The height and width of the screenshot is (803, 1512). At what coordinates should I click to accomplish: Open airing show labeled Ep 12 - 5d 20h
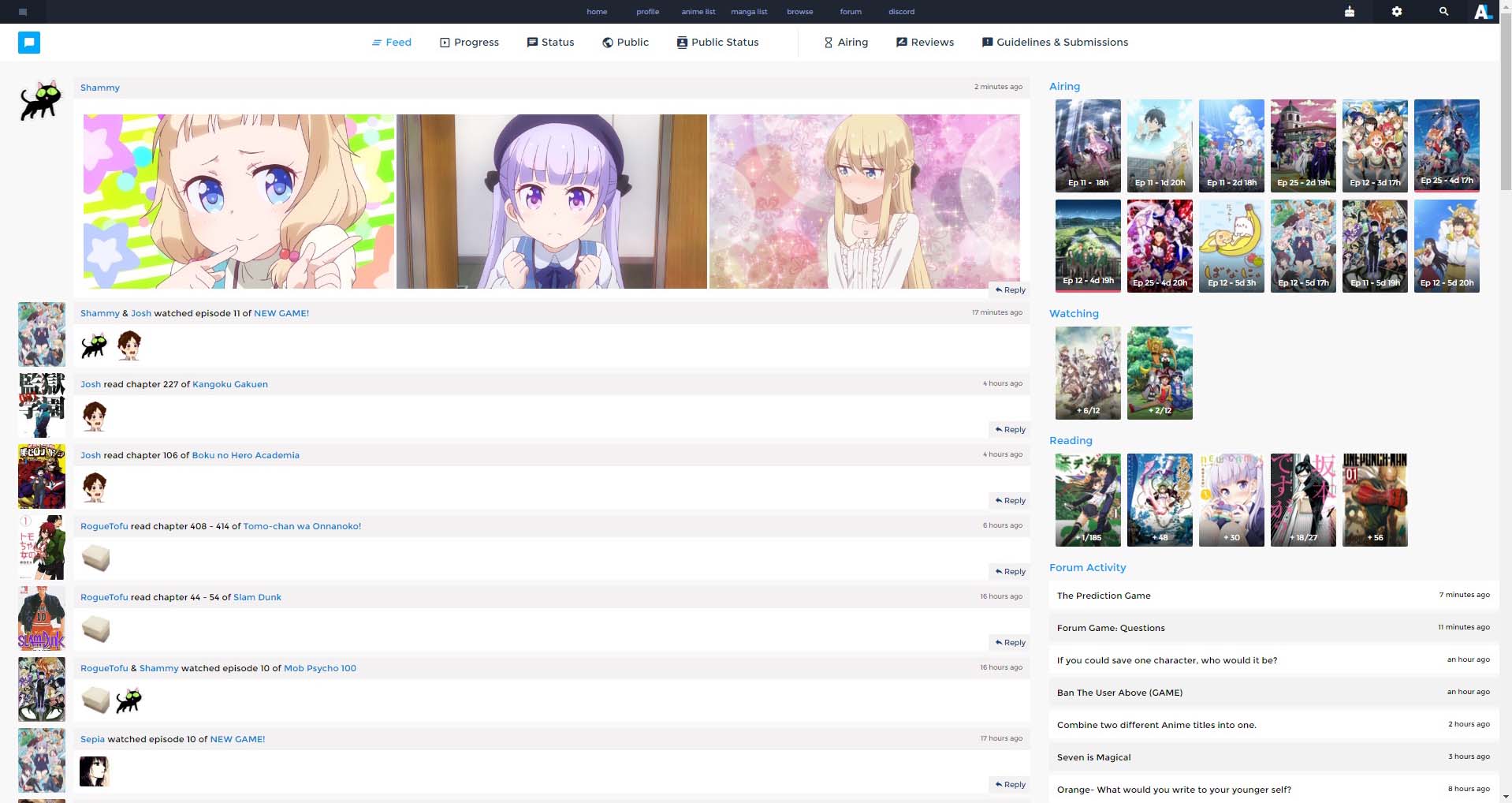pos(1447,246)
